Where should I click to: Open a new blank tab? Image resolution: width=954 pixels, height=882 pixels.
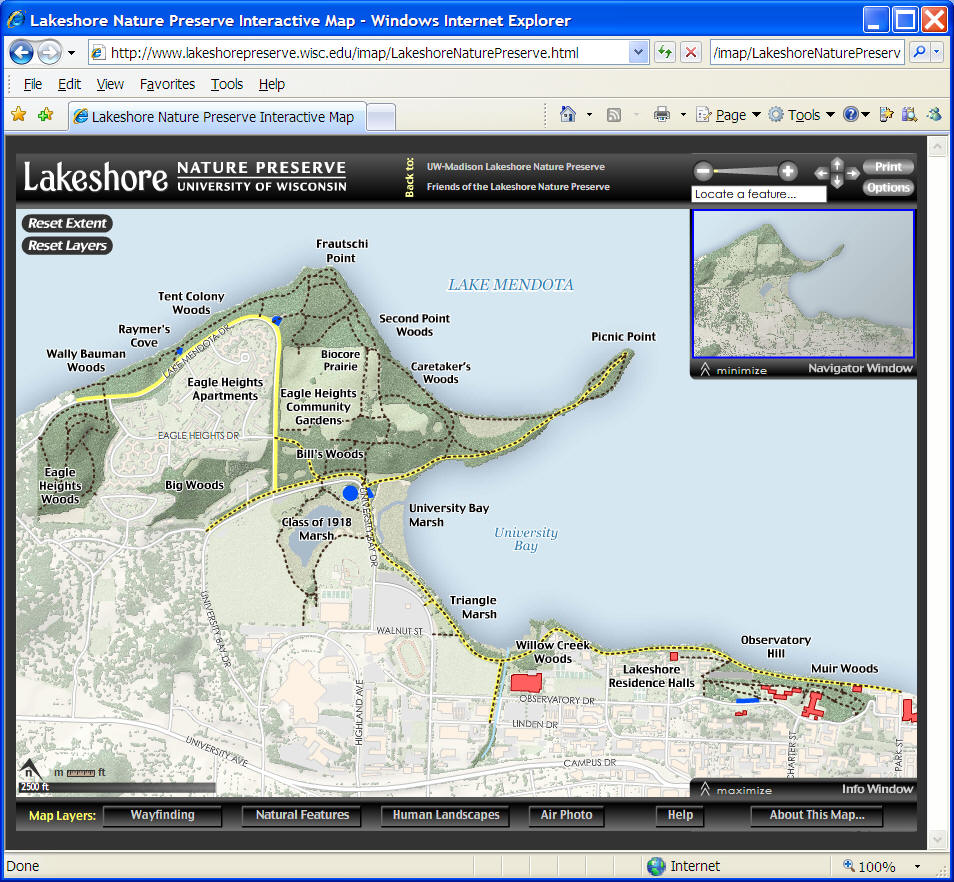point(381,117)
